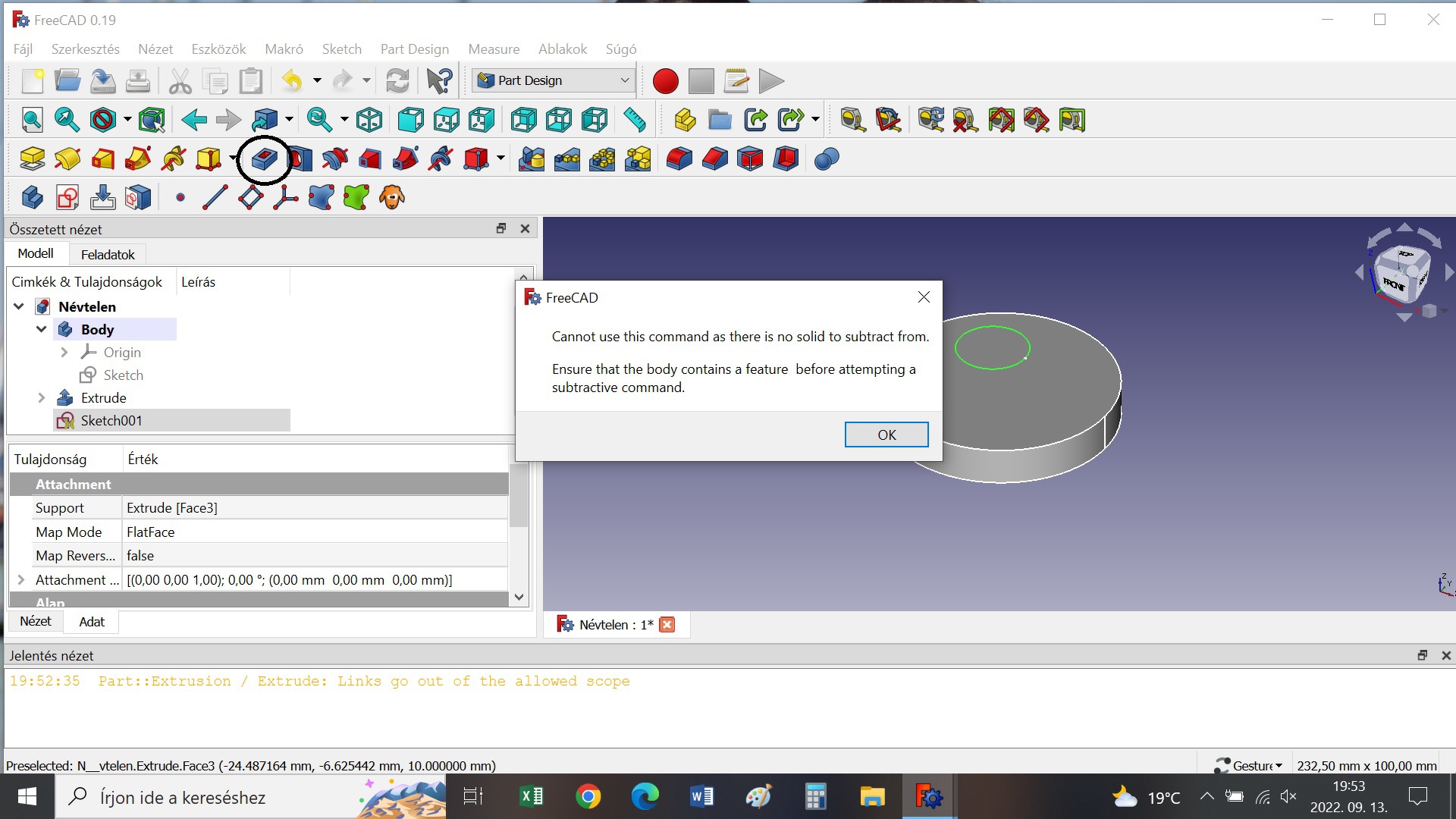Click the Fit All view icon
This screenshot has width=1456, height=819.
click(x=32, y=119)
